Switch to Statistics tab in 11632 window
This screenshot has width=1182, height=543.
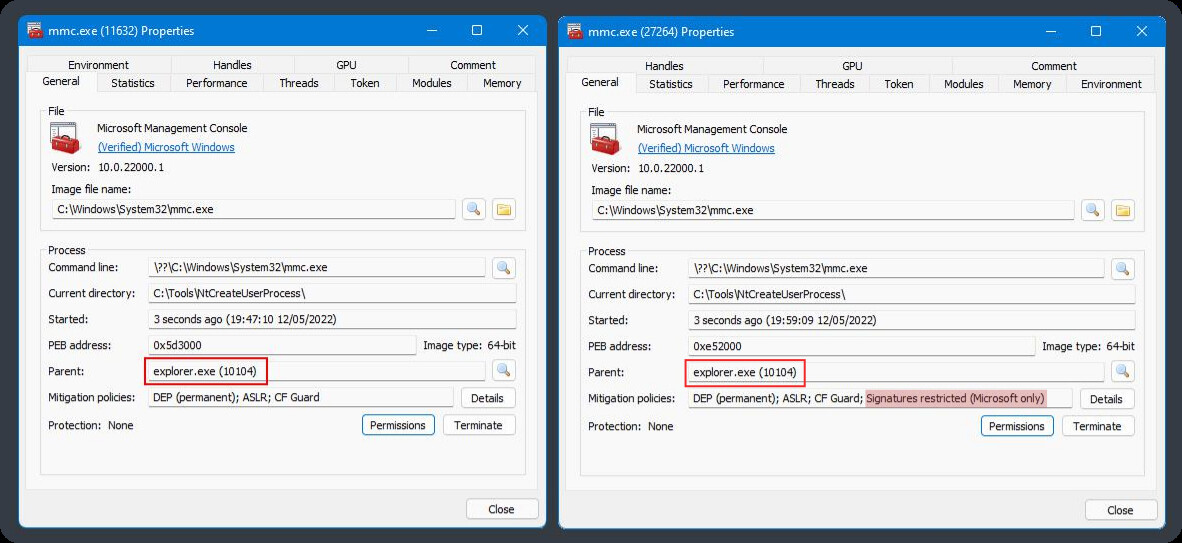133,83
